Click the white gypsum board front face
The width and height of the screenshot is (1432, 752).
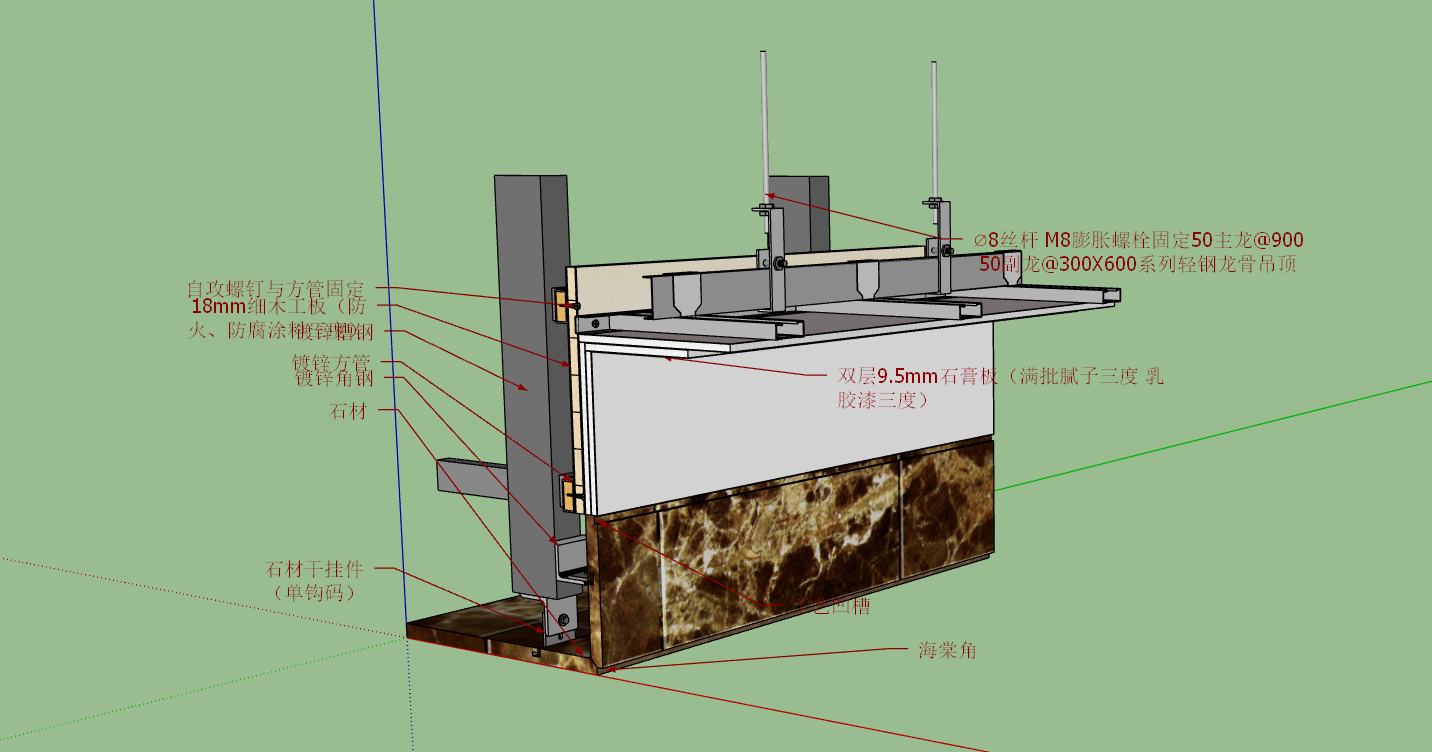click(x=788, y=418)
